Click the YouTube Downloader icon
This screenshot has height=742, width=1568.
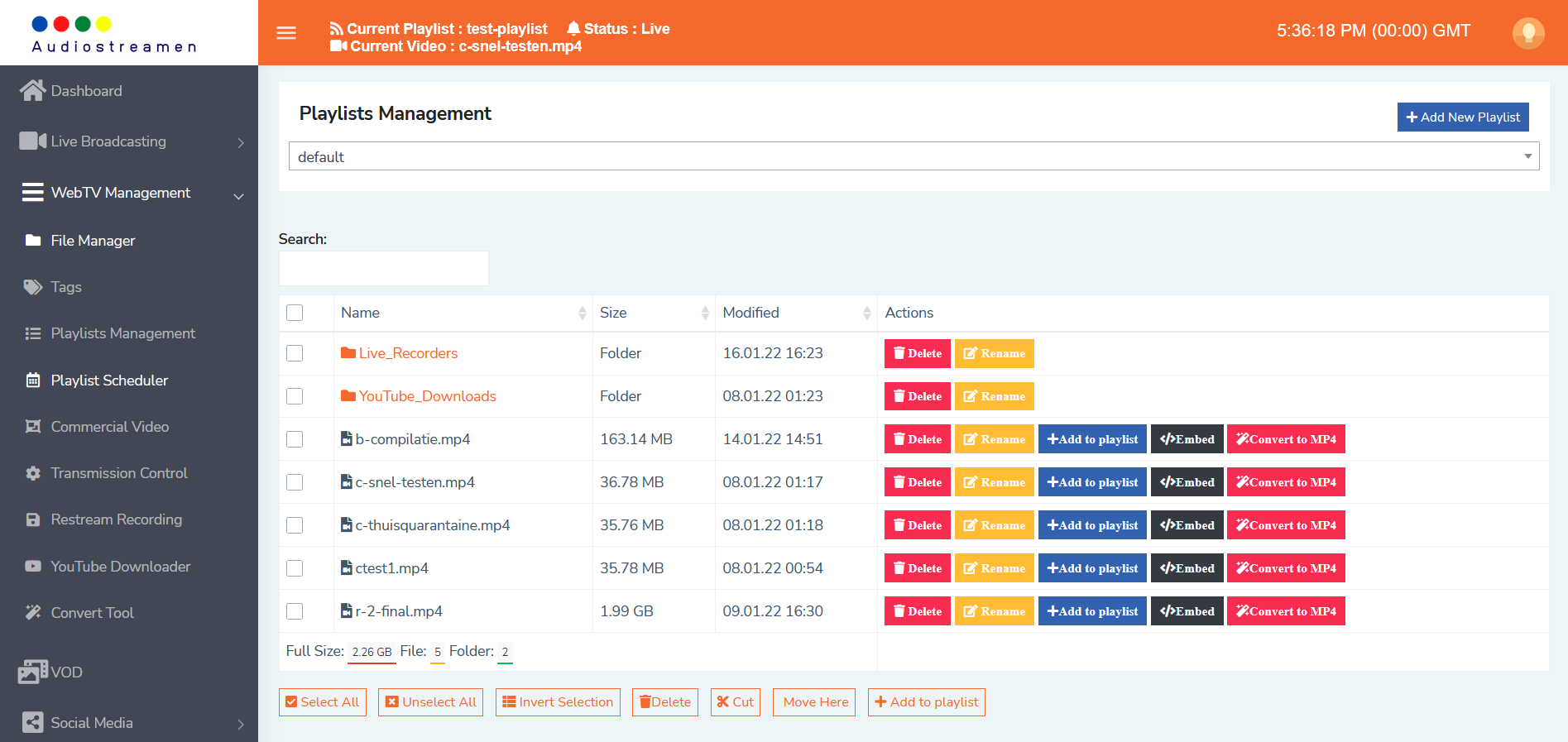coord(33,567)
